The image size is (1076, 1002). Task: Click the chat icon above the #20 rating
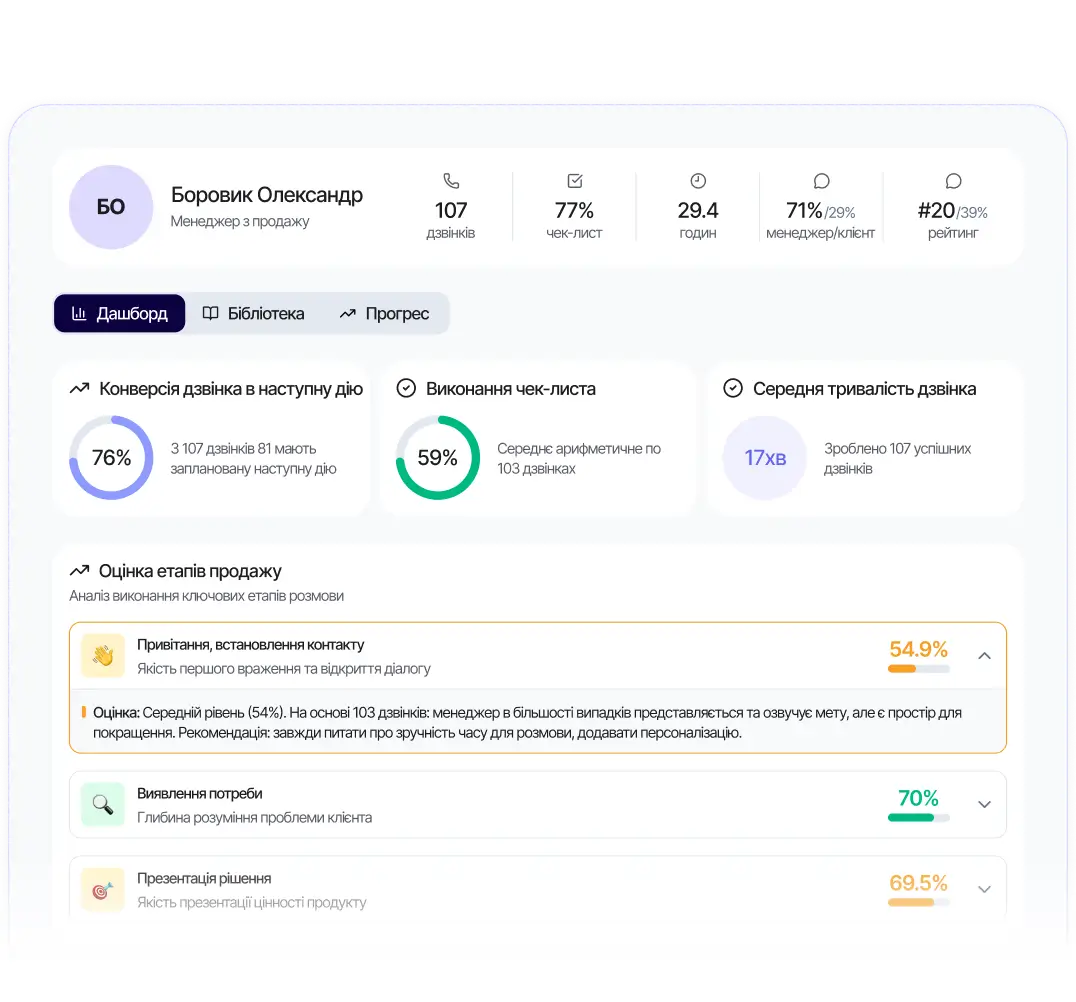[953, 181]
